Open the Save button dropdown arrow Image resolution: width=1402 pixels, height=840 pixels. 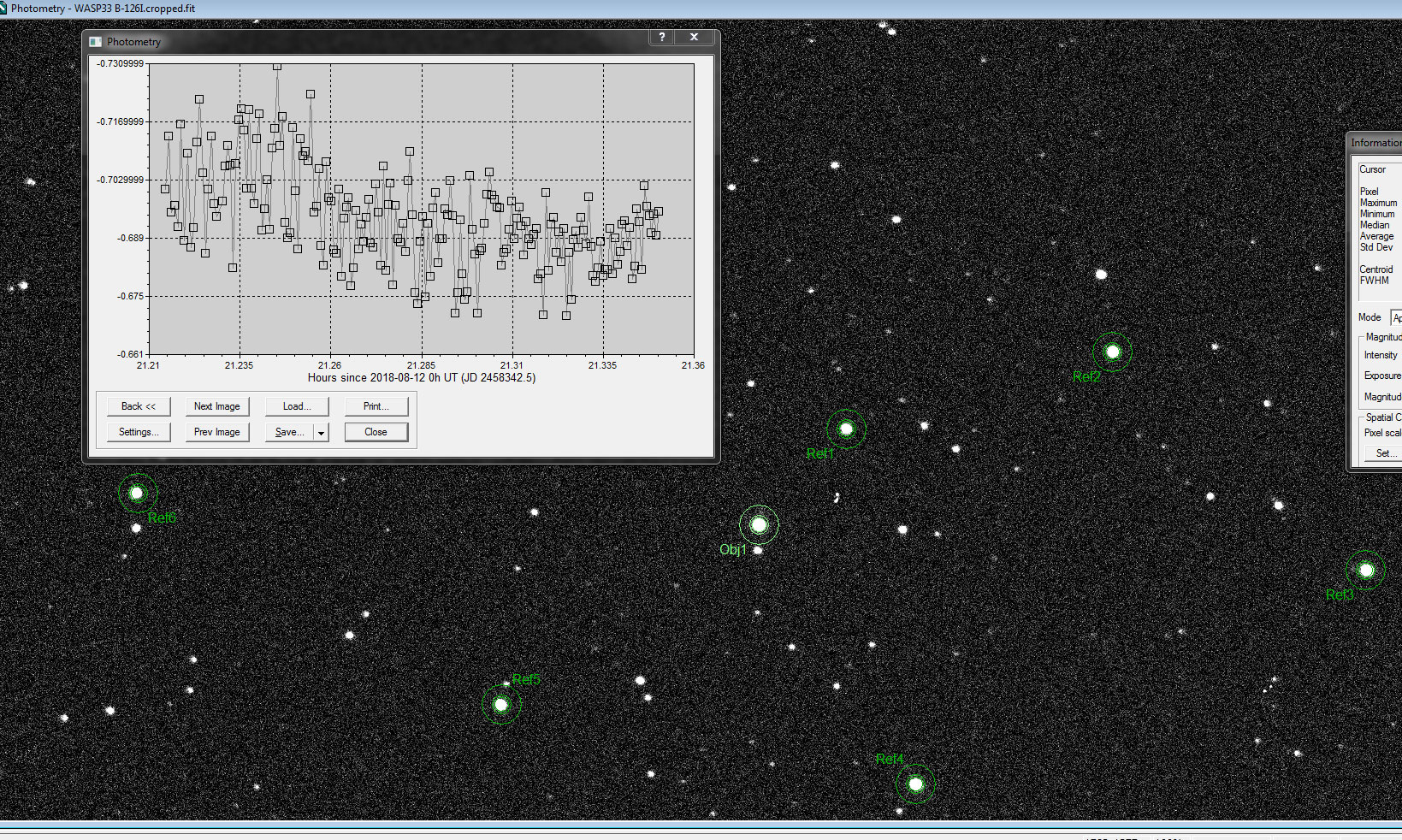coord(322,433)
